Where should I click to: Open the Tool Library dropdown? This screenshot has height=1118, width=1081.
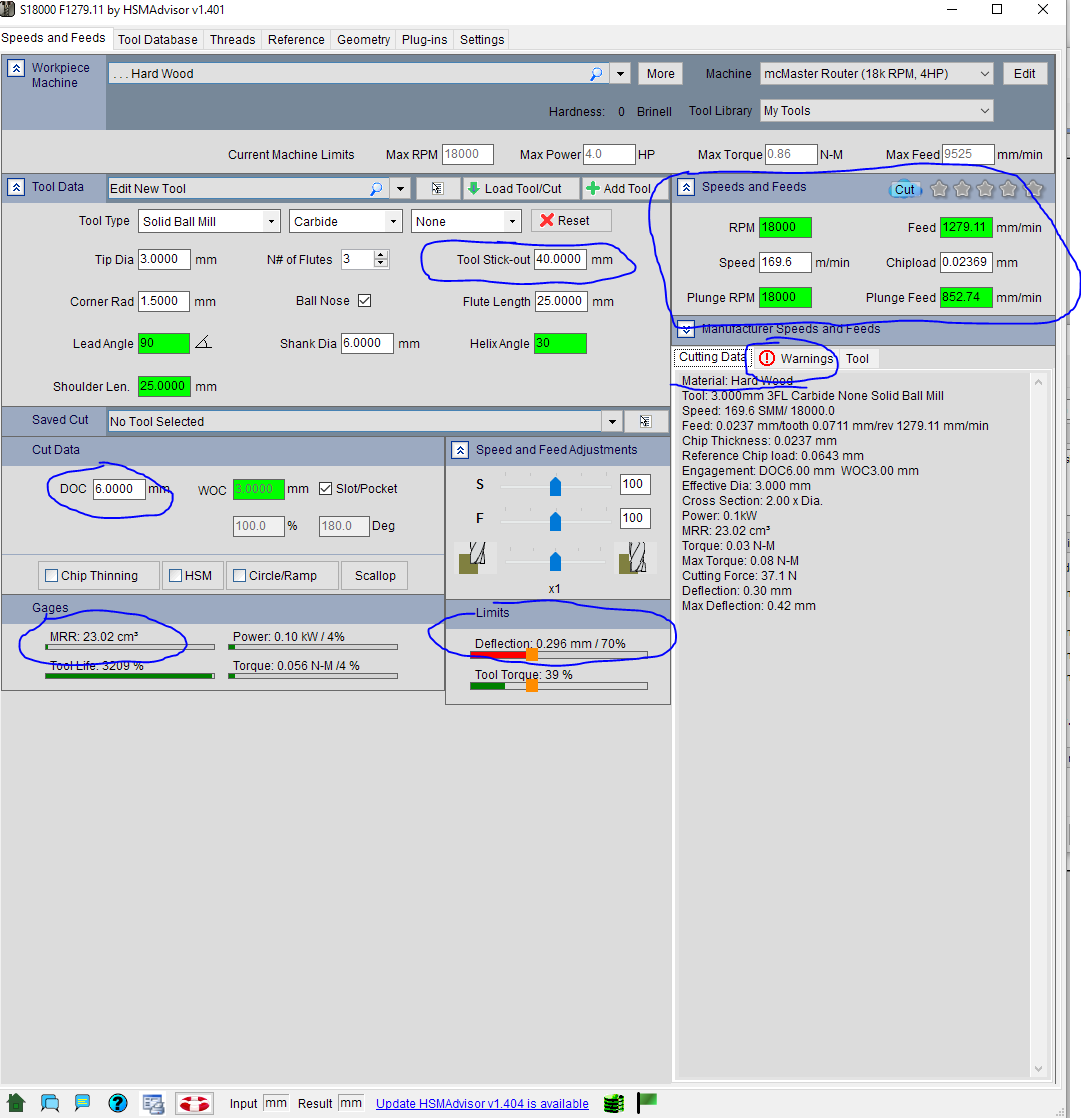tap(985, 111)
